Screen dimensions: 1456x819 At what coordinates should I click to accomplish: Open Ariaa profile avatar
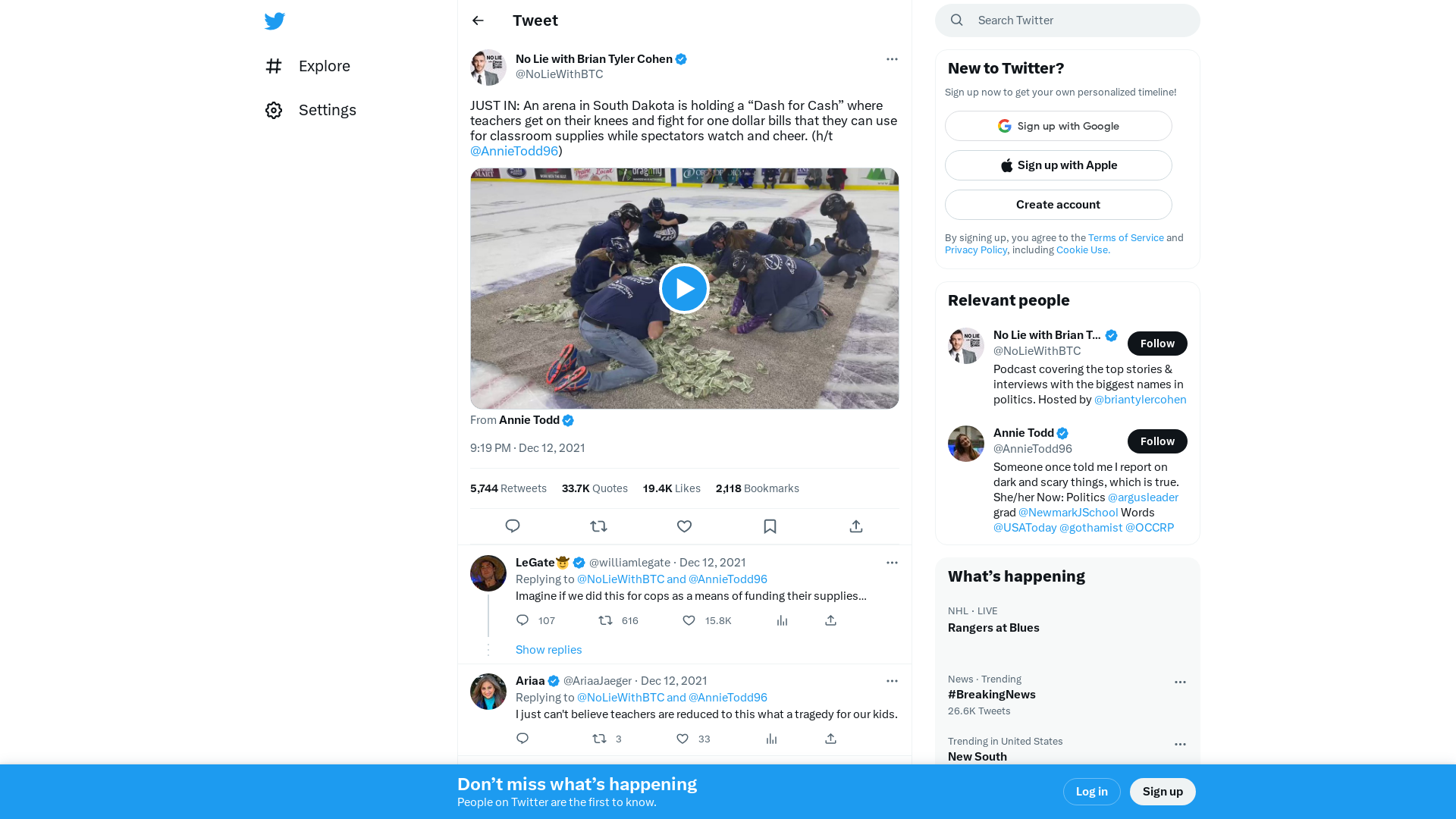[488, 692]
